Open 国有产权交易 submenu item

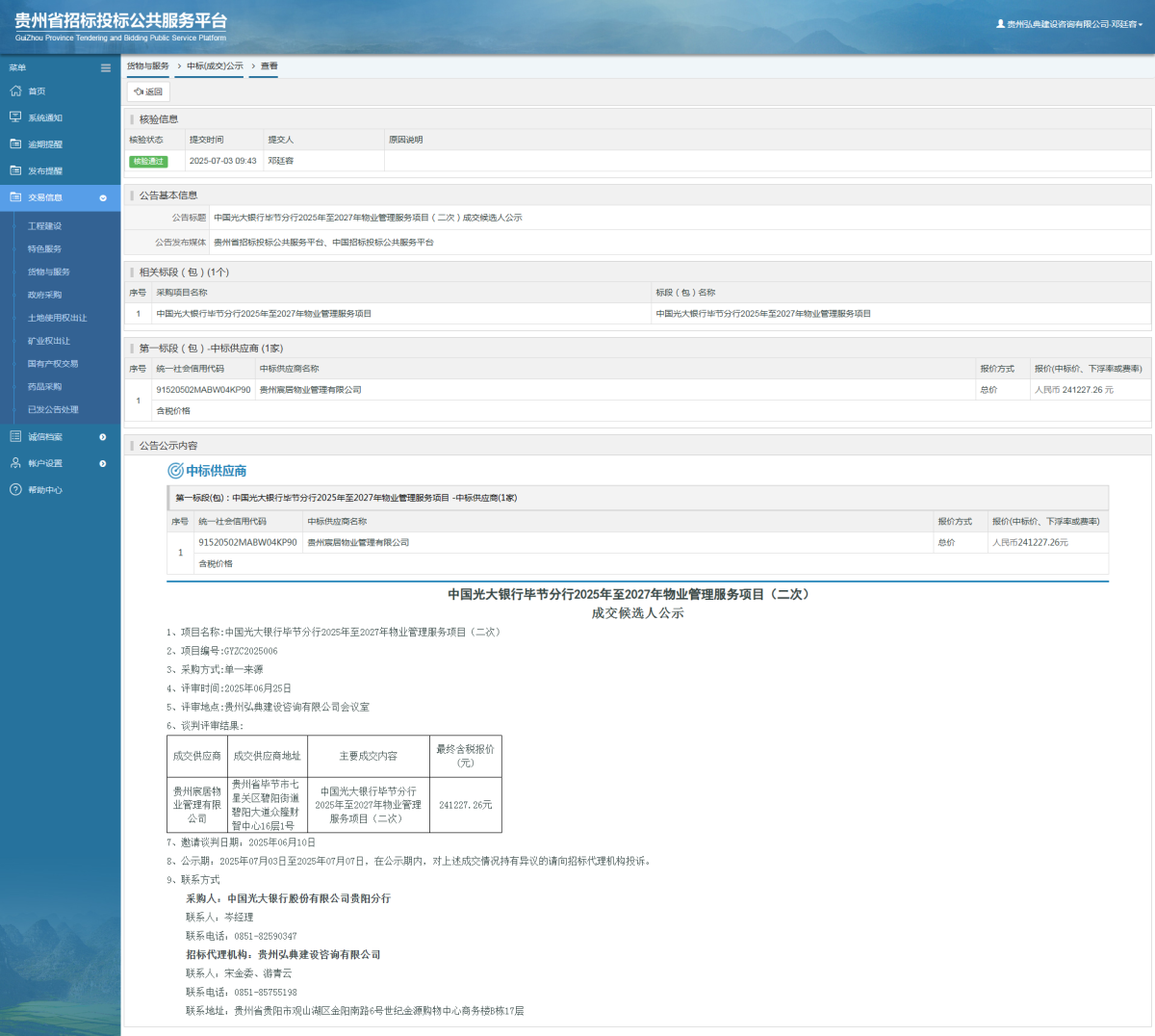click(53, 364)
